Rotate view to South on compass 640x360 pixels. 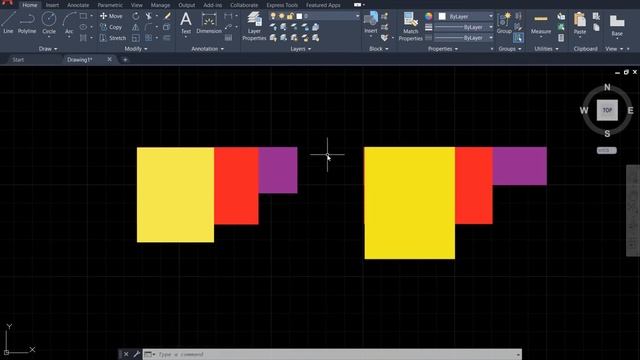point(607,133)
